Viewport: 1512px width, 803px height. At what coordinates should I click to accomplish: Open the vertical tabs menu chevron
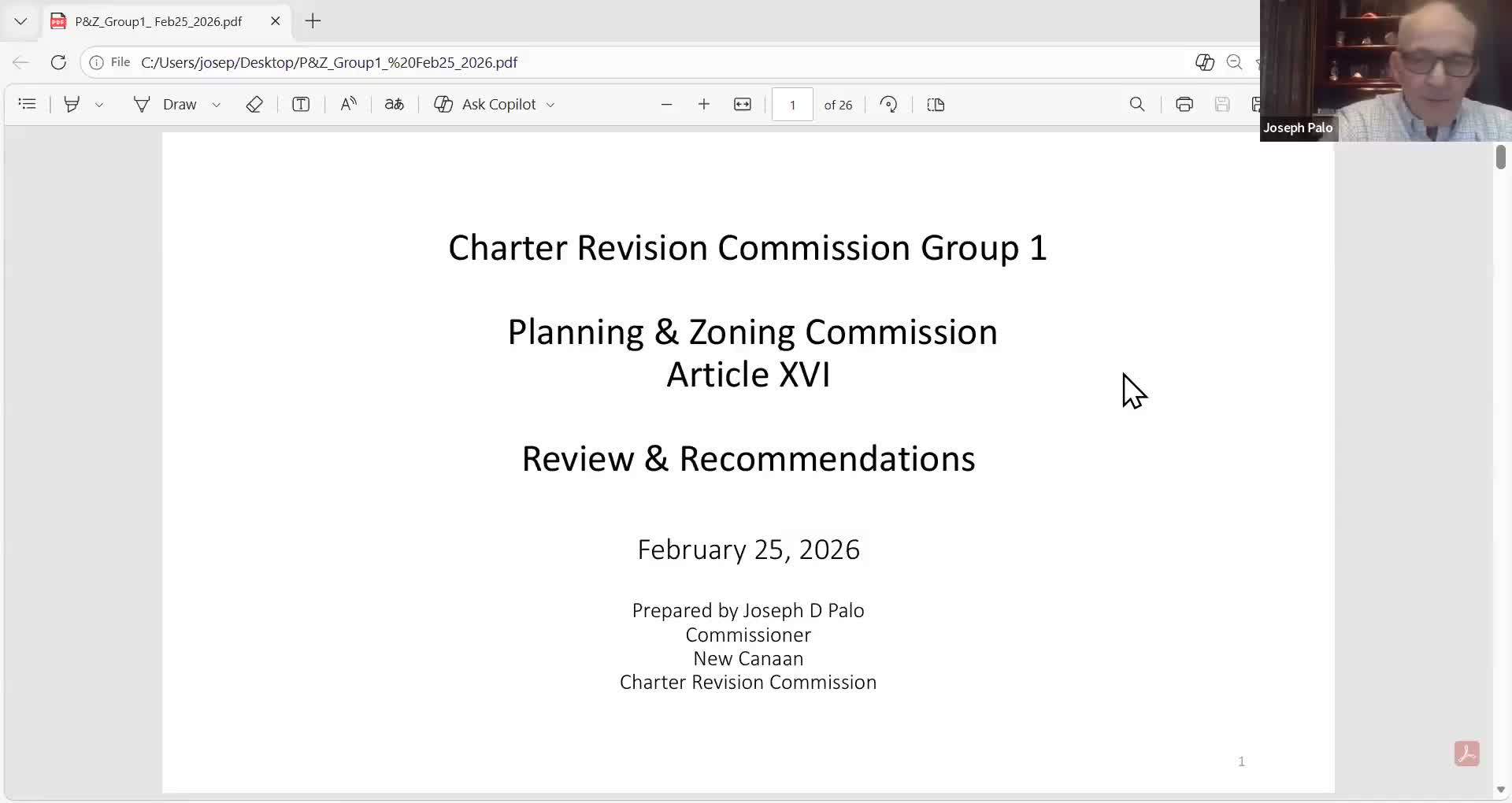(20, 21)
